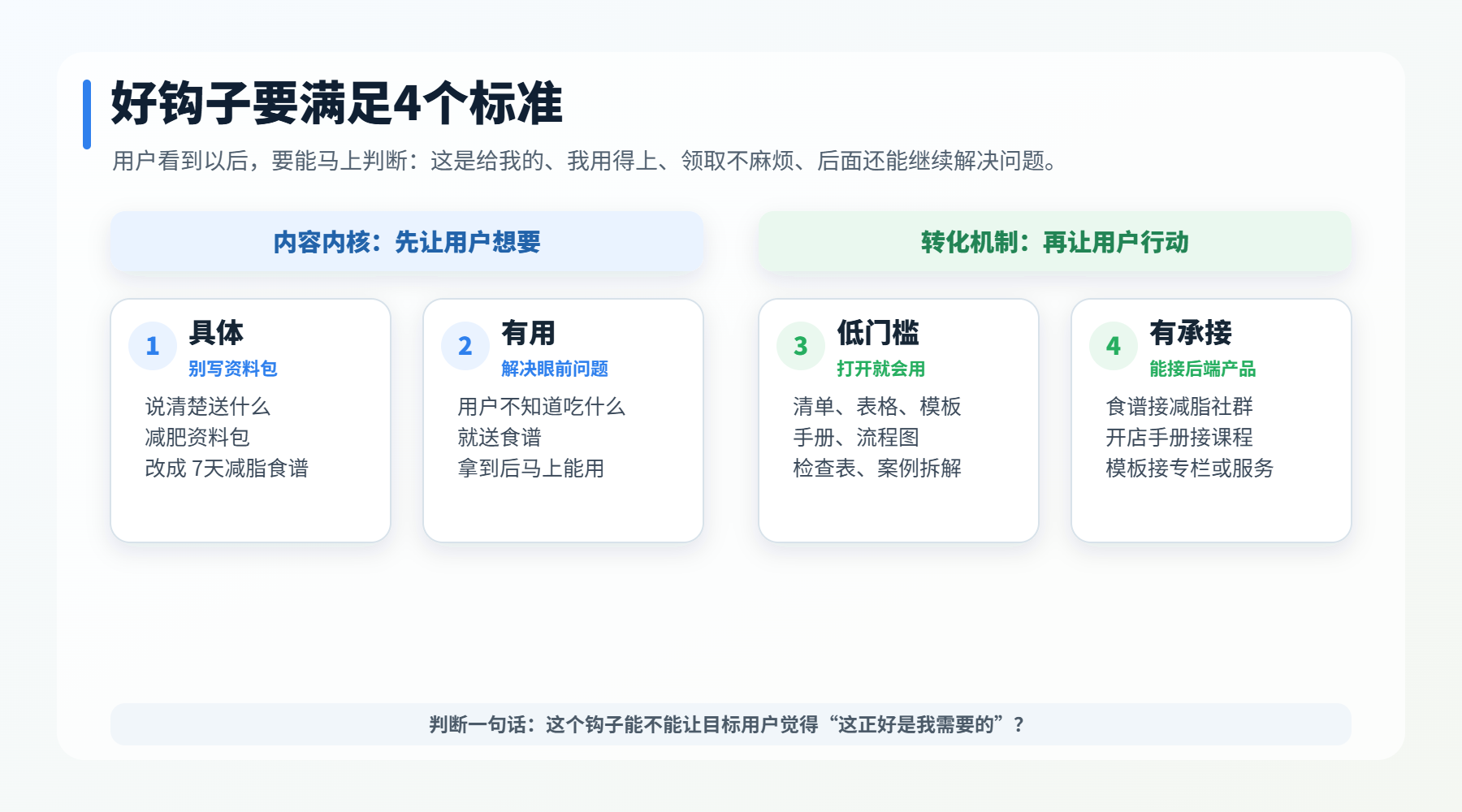Click the line 减肥资料包
The width and height of the screenshot is (1462, 812).
pos(197,437)
